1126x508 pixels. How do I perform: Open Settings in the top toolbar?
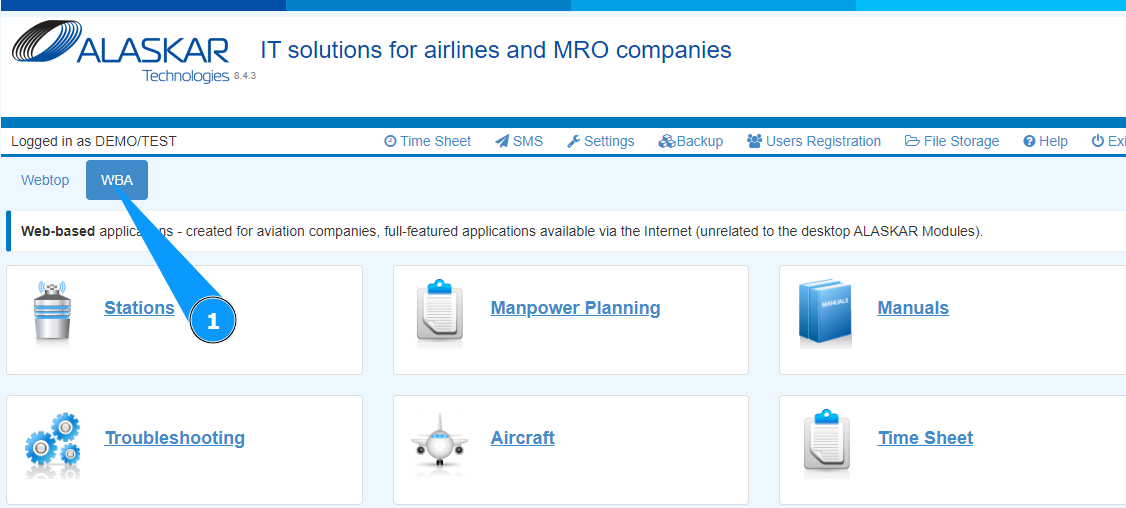click(x=600, y=141)
